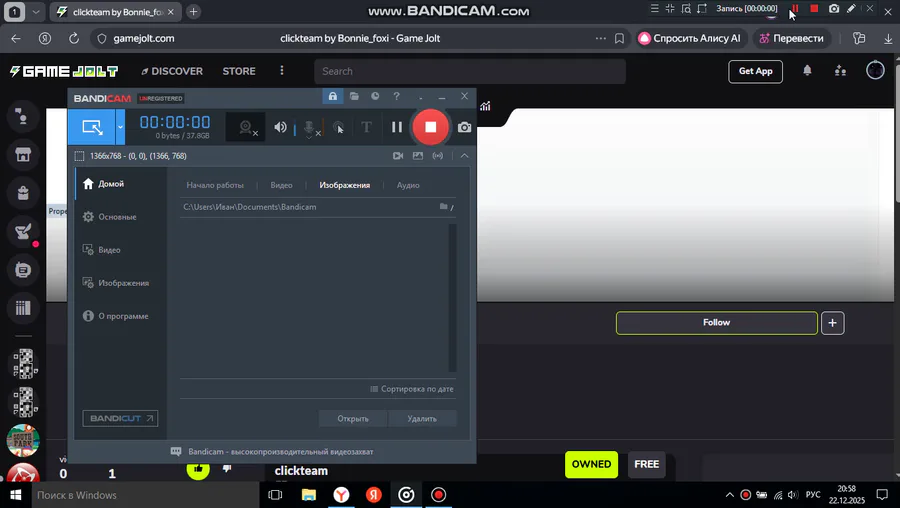Image resolution: width=900 pixels, height=508 pixels.
Task: Click the Get App button
Action: click(755, 71)
